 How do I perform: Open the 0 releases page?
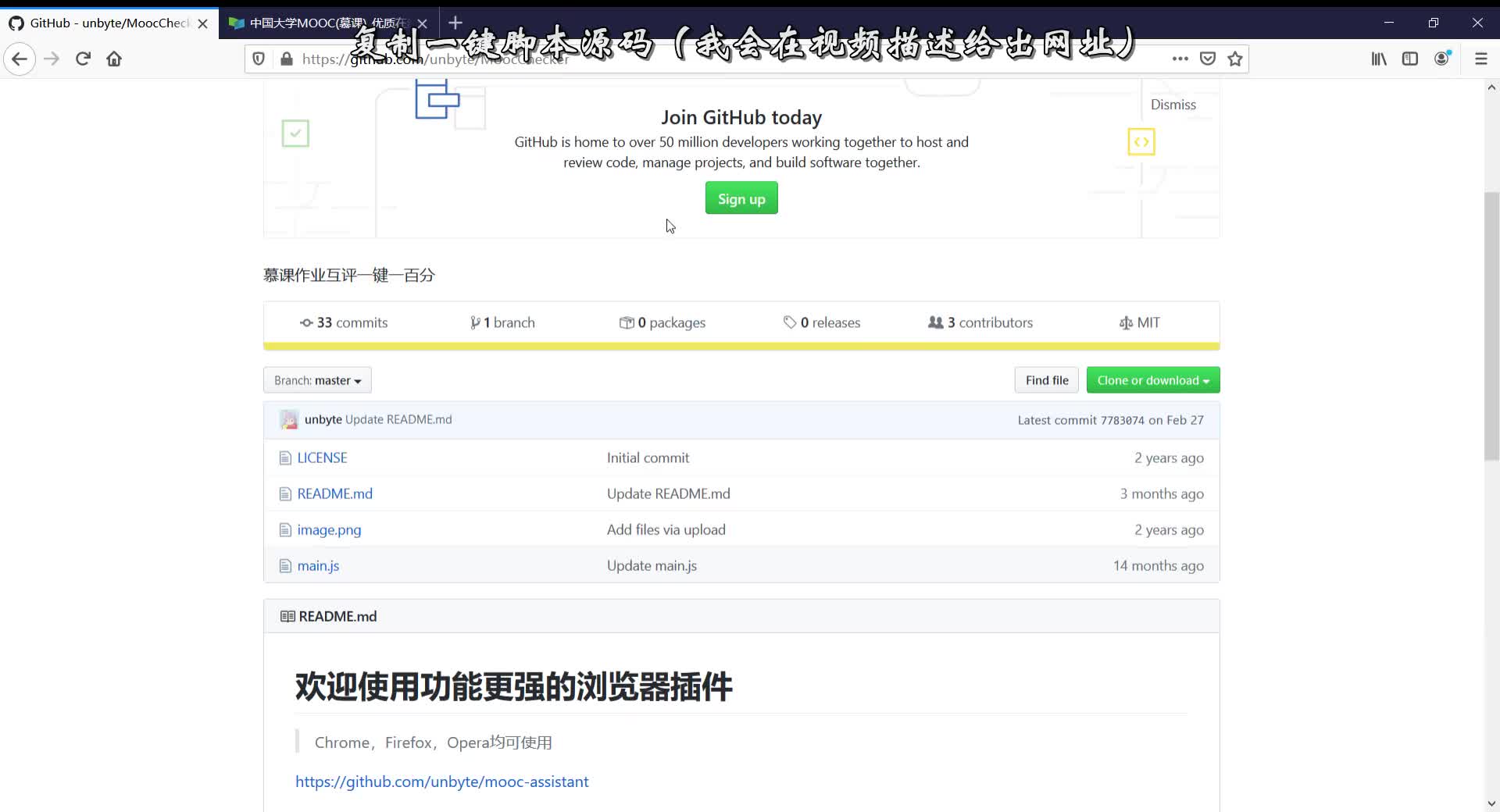[x=822, y=322]
